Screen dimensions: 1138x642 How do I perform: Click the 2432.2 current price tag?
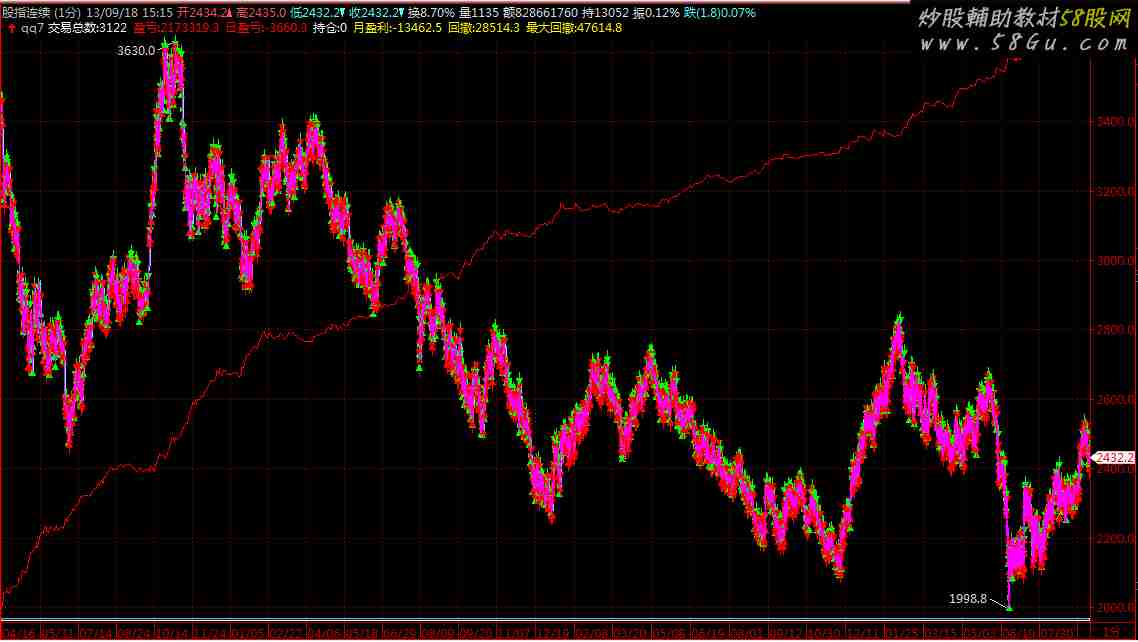coord(1114,458)
